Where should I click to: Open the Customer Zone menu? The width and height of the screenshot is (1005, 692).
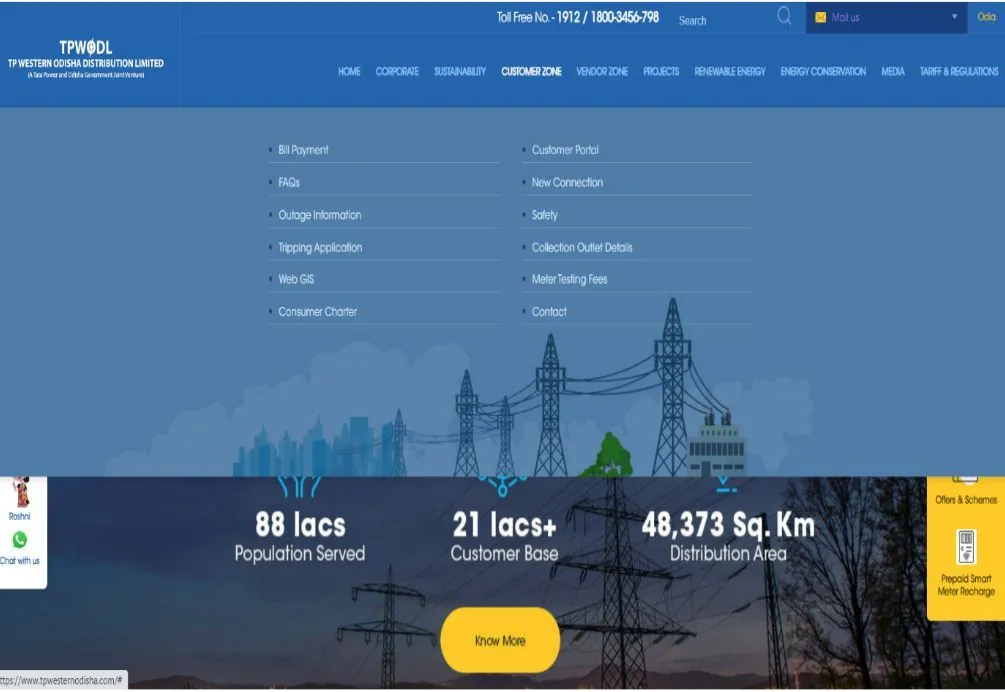[x=531, y=72]
